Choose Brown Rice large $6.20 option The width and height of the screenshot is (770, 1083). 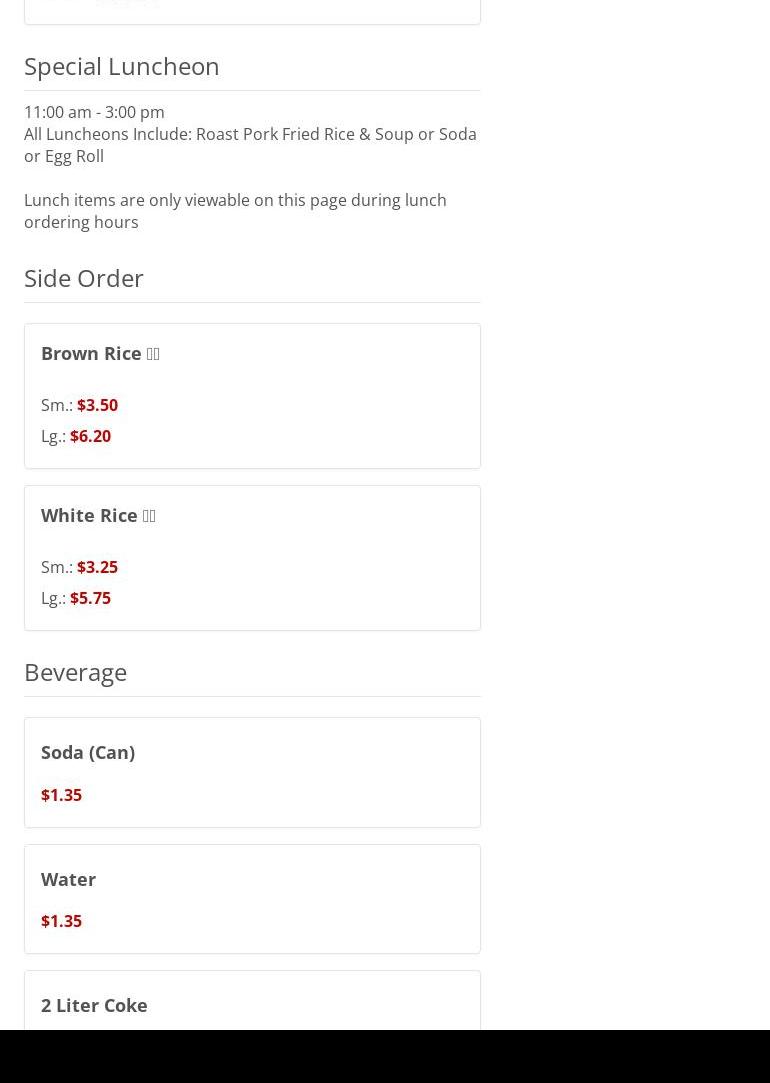click(90, 436)
